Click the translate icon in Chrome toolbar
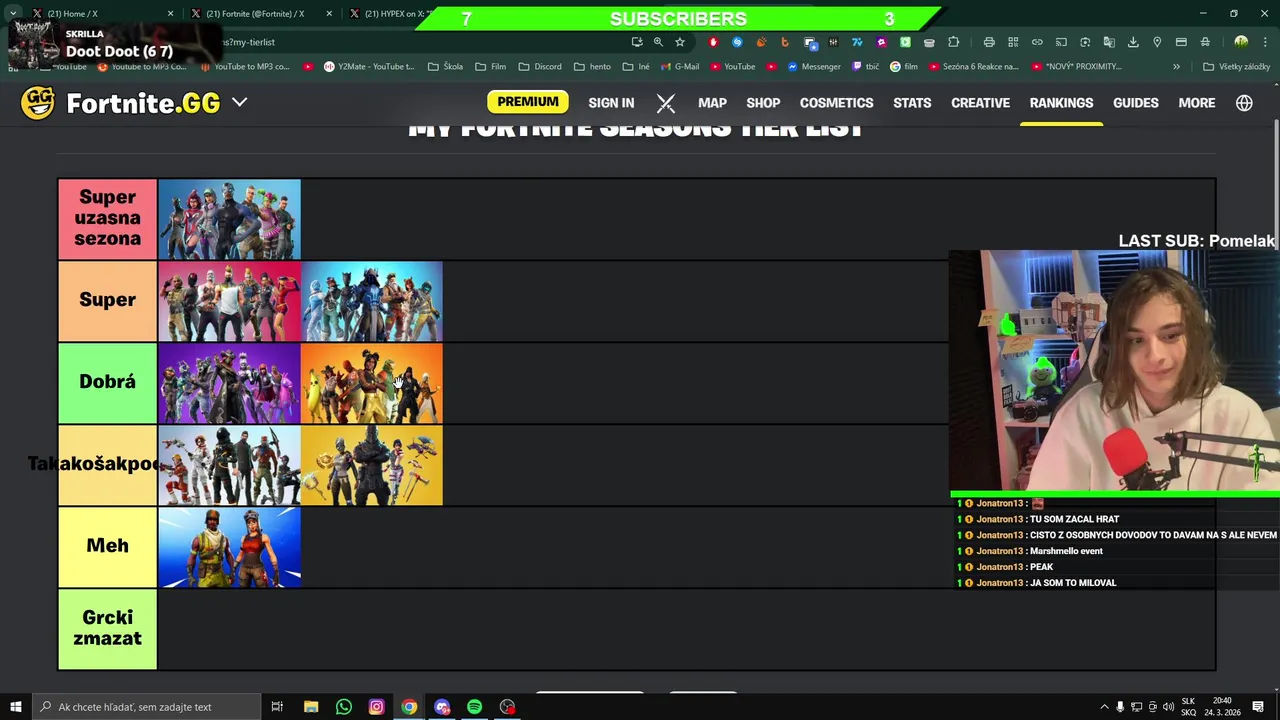Screen dimensions: 1280x720 pyautogui.click(x=1109, y=42)
